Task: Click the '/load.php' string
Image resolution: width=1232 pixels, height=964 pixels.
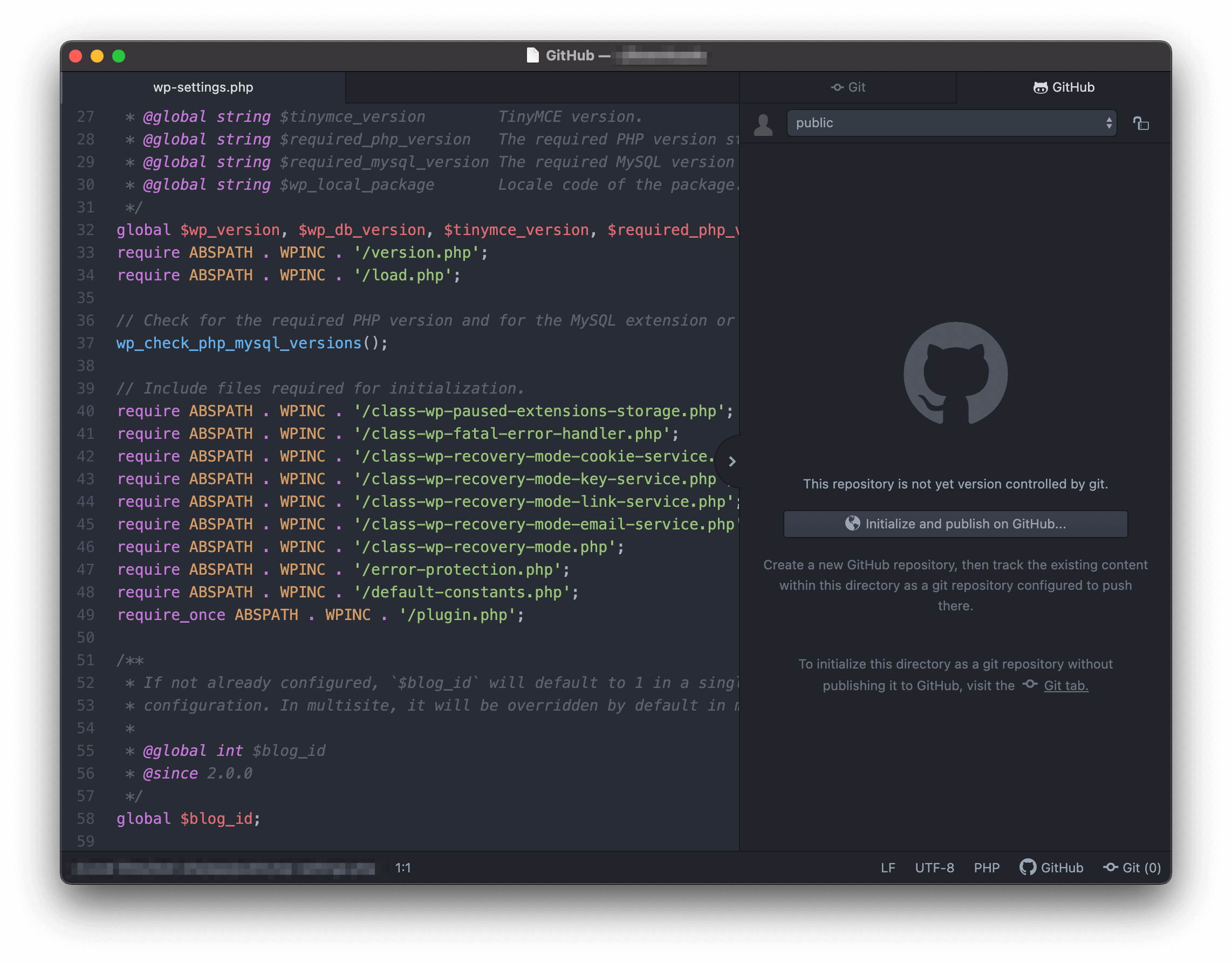Action: pos(403,275)
